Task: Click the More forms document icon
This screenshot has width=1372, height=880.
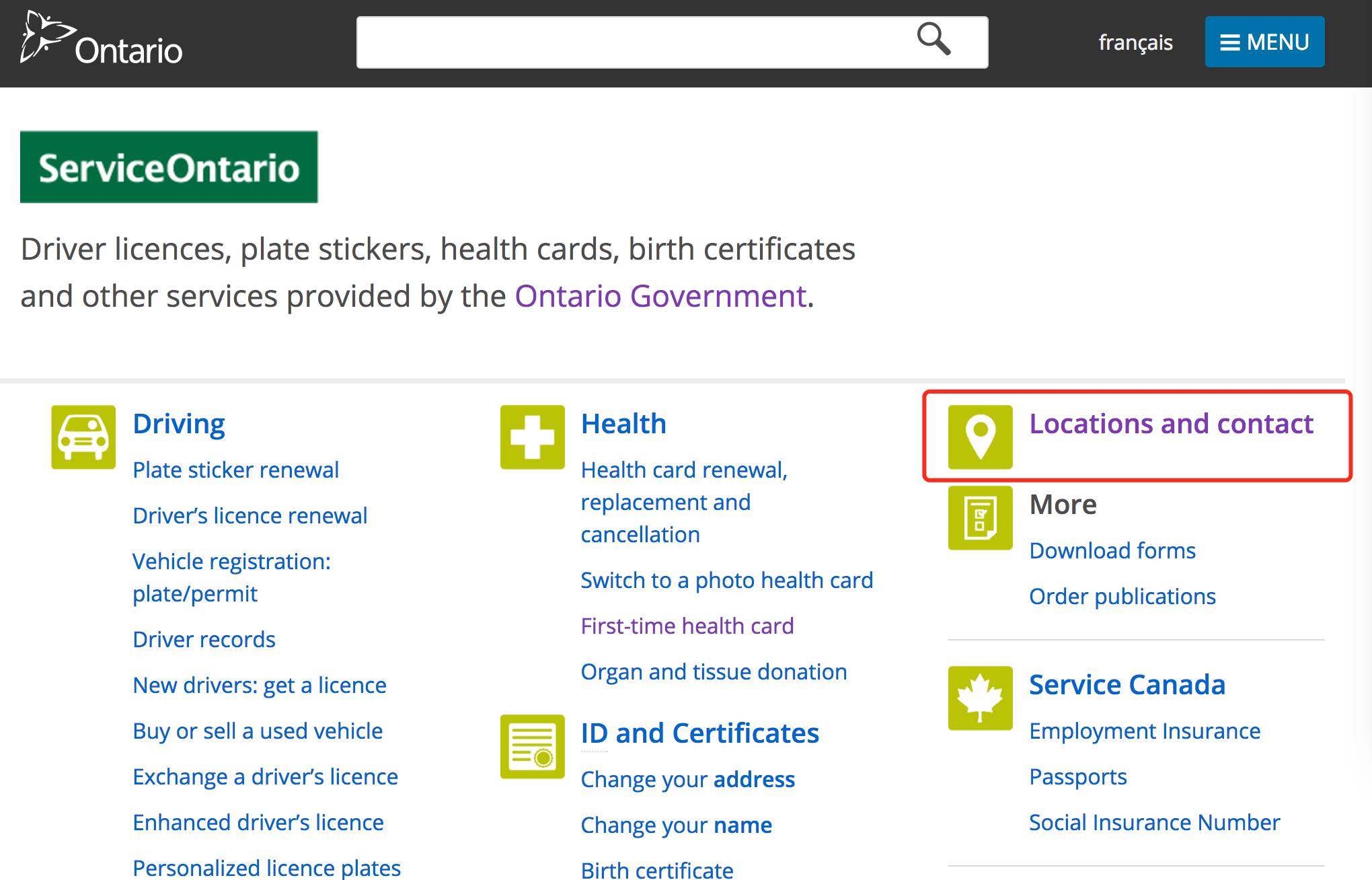Action: [980, 517]
